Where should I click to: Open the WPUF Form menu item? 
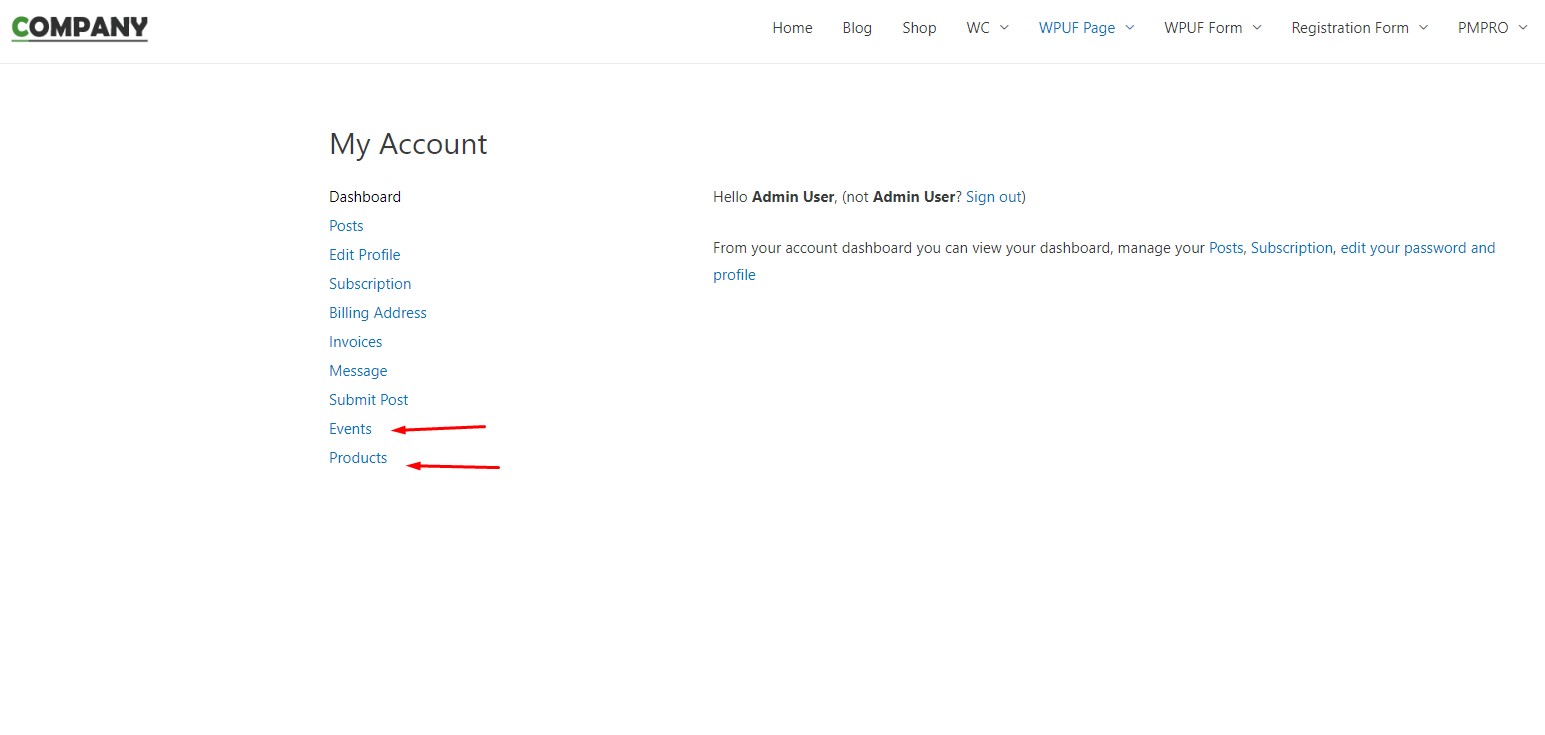[x=1203, y=28]
